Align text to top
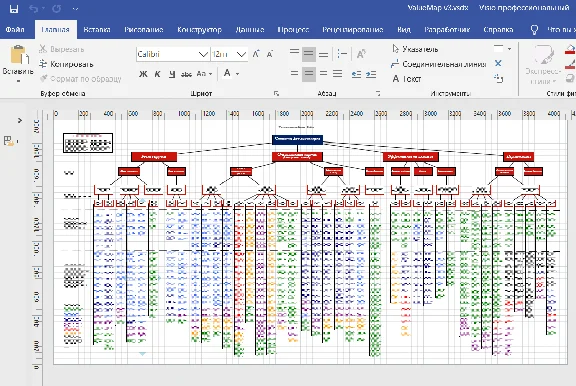576x386 pixels. pos(294,54)
